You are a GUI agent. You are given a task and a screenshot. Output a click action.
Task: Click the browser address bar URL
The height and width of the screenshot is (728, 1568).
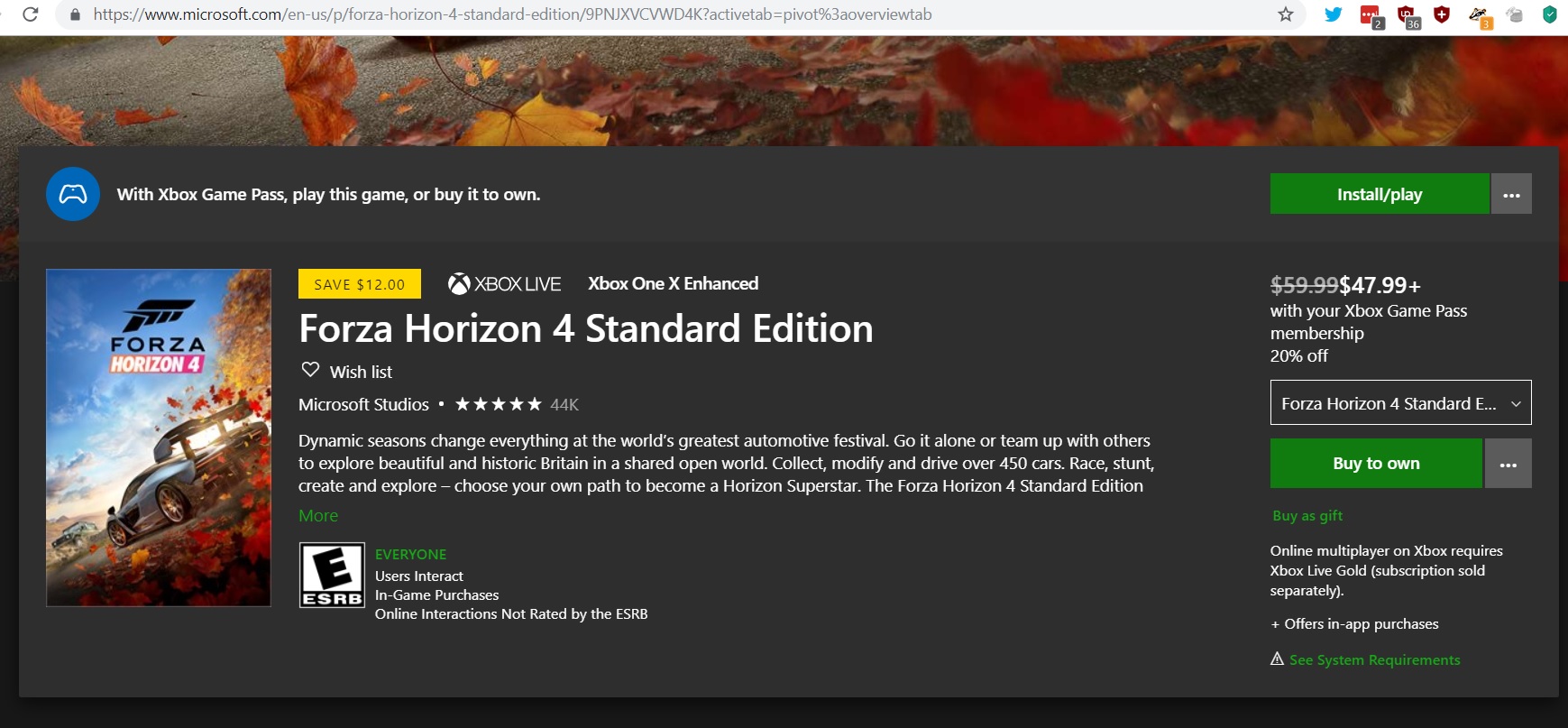512,14
